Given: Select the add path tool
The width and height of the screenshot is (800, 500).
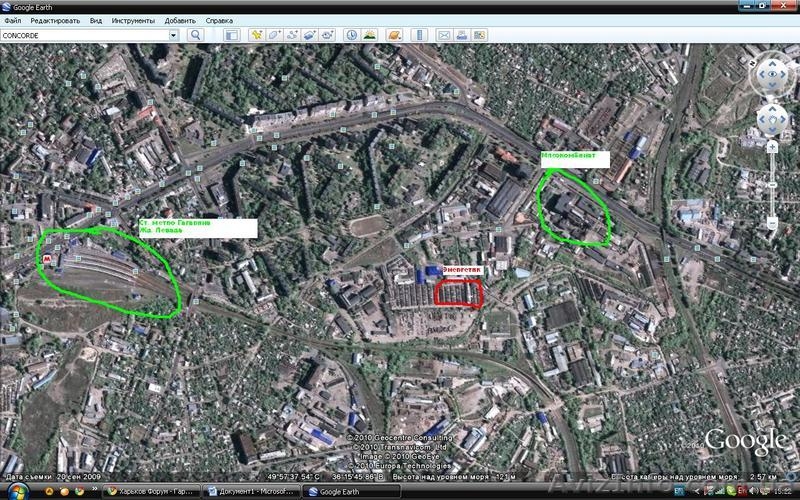Looking at the screenshot, I should 292,35.
